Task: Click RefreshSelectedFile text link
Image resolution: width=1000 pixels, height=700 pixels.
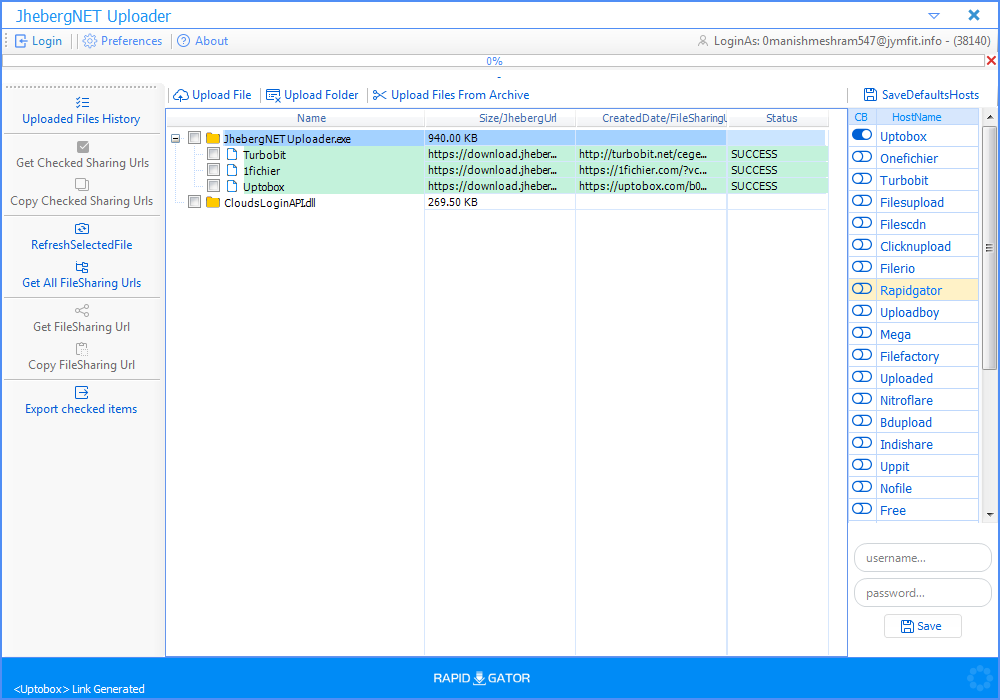Action: 82,245
